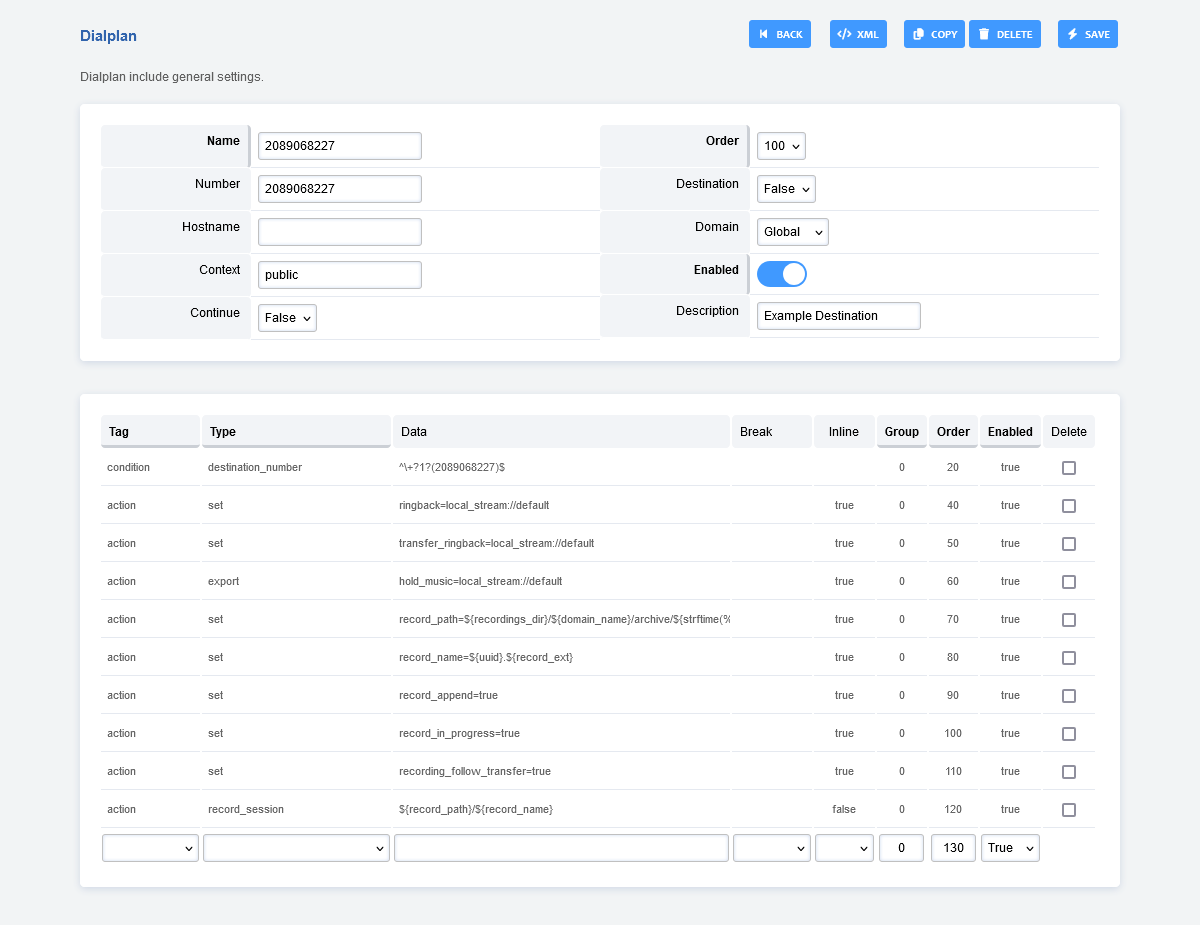Toggle the Enabled switch off
This screenshot has width=1200, height=925.
click(781, 274)
